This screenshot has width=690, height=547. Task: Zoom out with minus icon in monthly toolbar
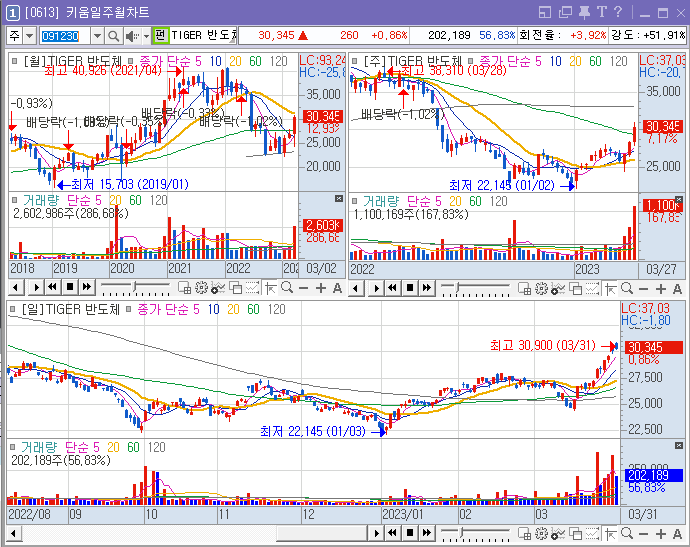click(304, 288)
